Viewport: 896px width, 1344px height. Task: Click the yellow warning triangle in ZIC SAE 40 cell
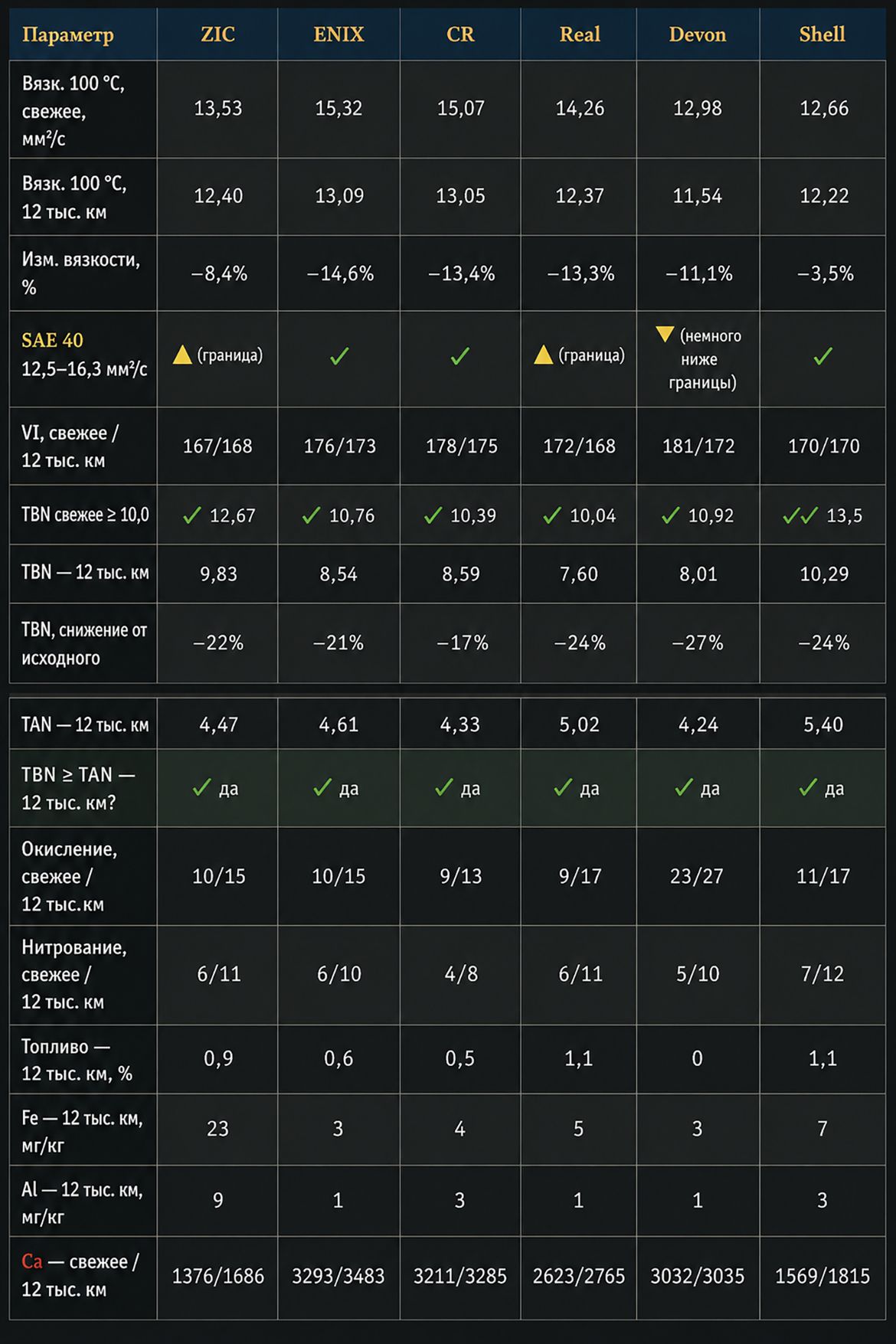click(182, 355)
